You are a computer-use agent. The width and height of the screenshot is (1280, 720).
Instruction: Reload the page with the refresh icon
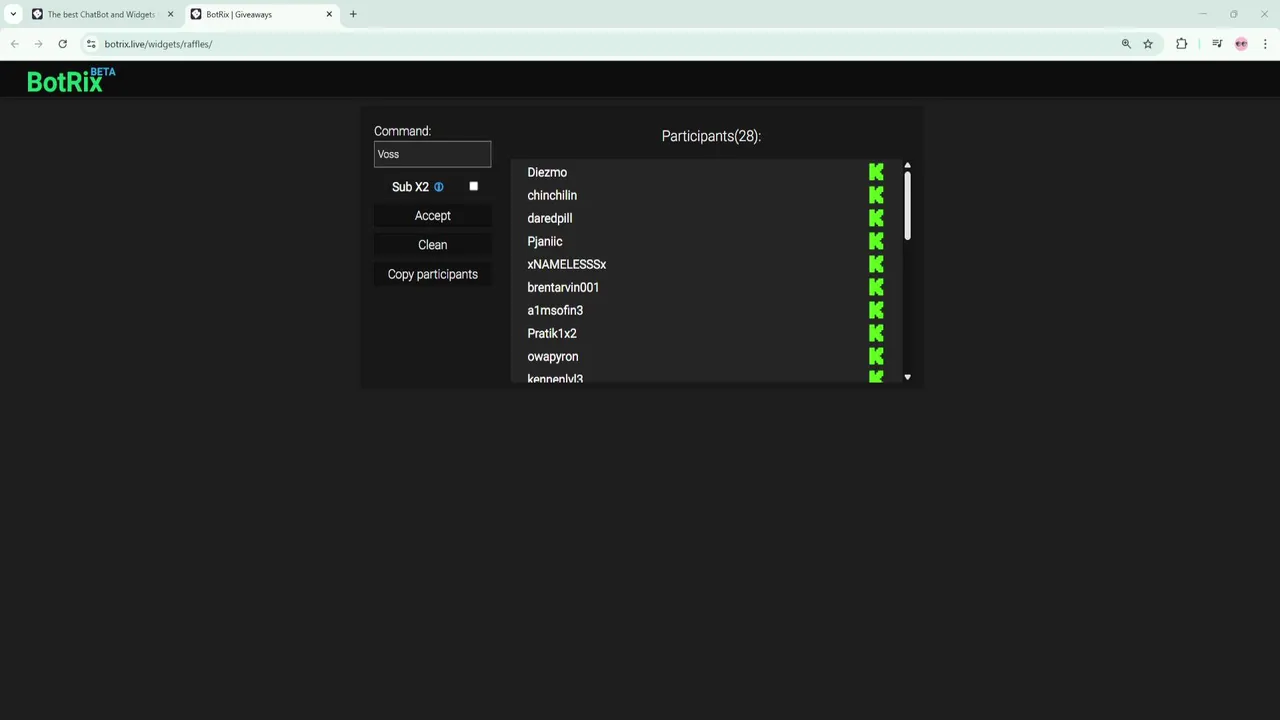tap(62, 44)
